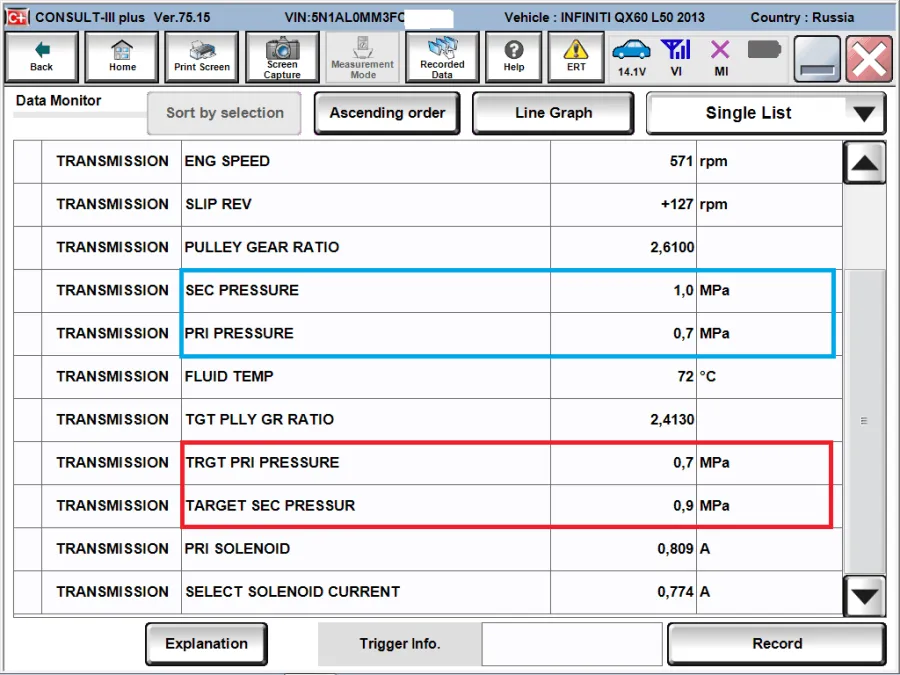Minimize the CONSULT-III plus window
900x675 pixels.
(x=817, y=59)
